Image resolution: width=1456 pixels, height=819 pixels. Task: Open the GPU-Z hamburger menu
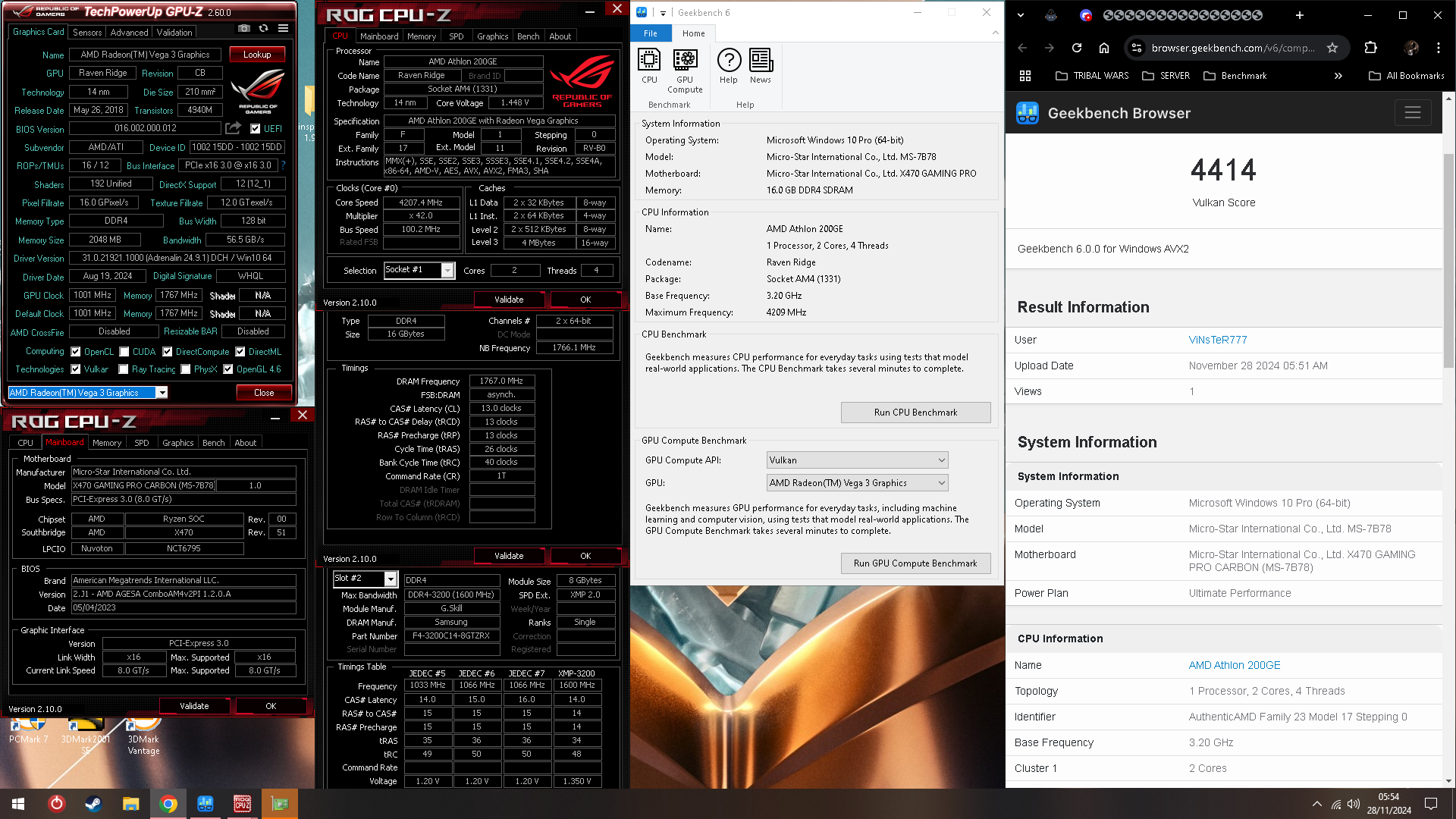point(283,29)
